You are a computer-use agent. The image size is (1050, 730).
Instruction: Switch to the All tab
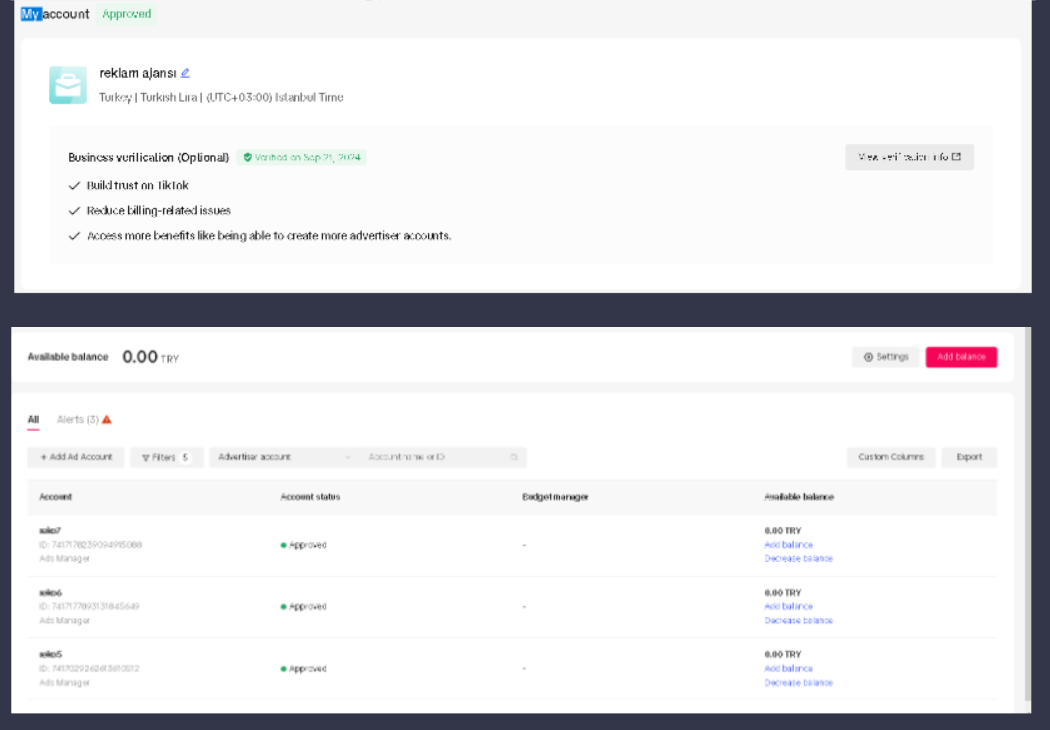click(33, 420)
